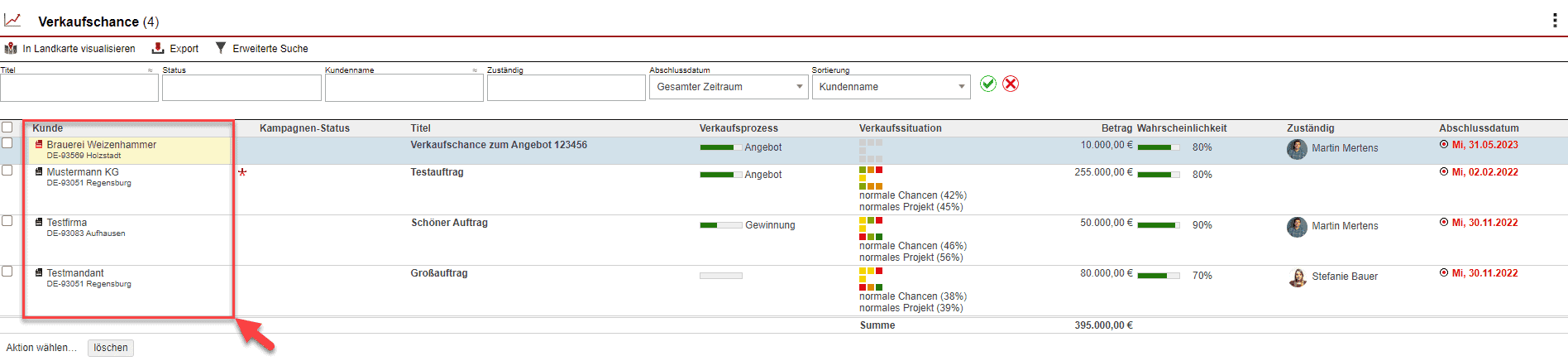Click the green checkmark apply filter icon
The image size is (1568, 361).
pos(987,84)
